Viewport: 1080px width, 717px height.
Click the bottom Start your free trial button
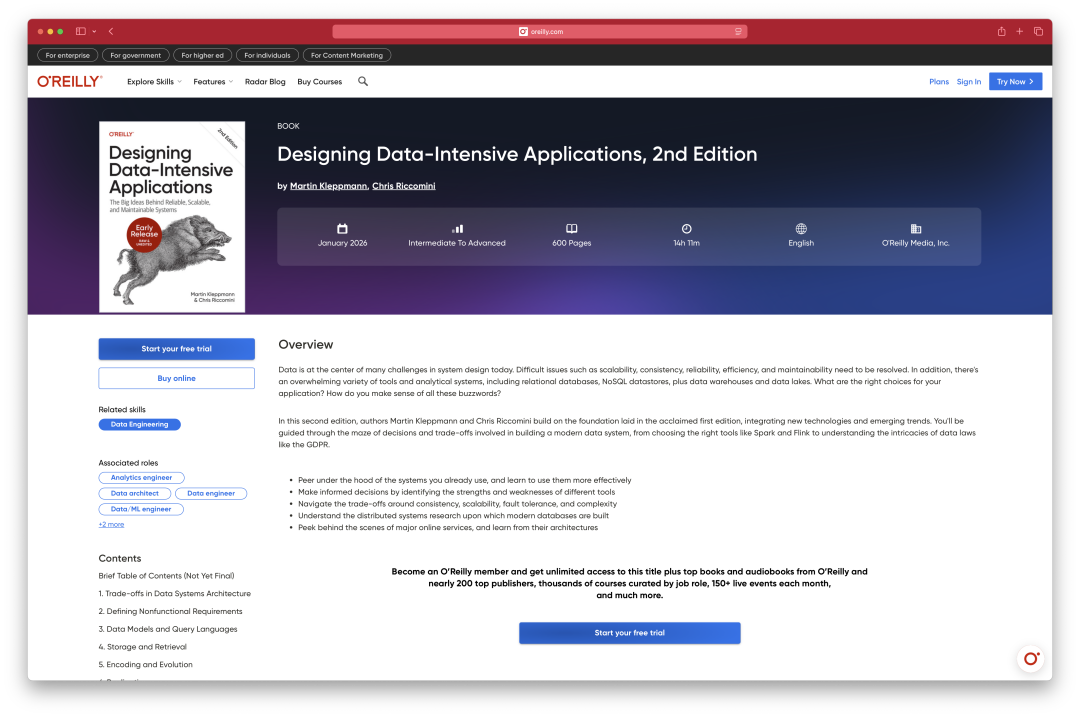click(x=630, y=633)
